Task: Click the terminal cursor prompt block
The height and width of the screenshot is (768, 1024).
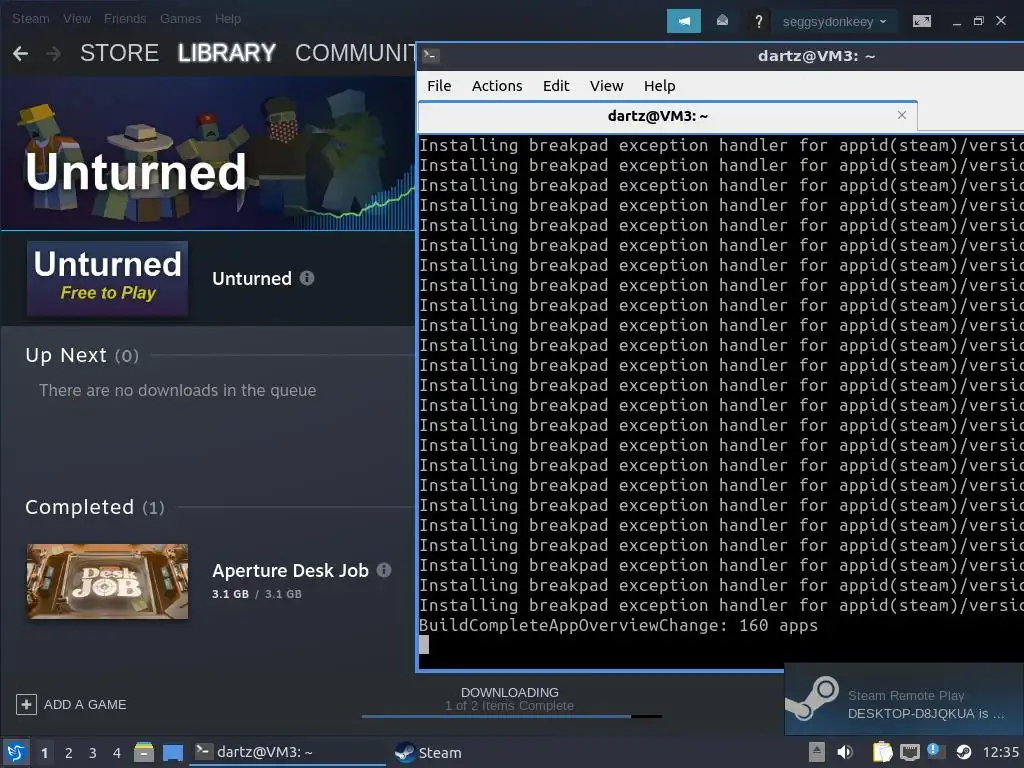Action: 424,645
